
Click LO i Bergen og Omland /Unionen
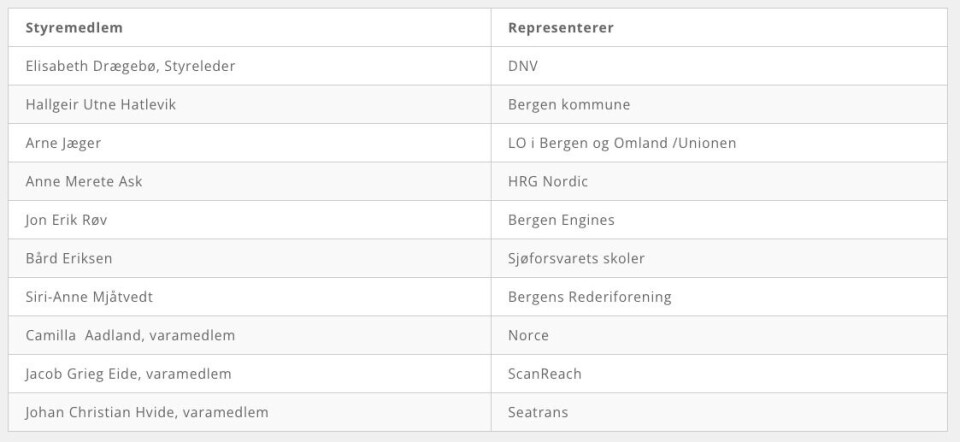point(622,143)
